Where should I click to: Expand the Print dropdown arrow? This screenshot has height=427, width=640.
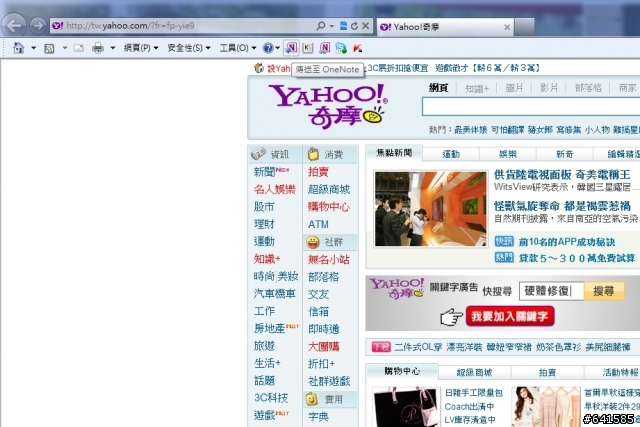pyautogui.click(x=113, y=48)
